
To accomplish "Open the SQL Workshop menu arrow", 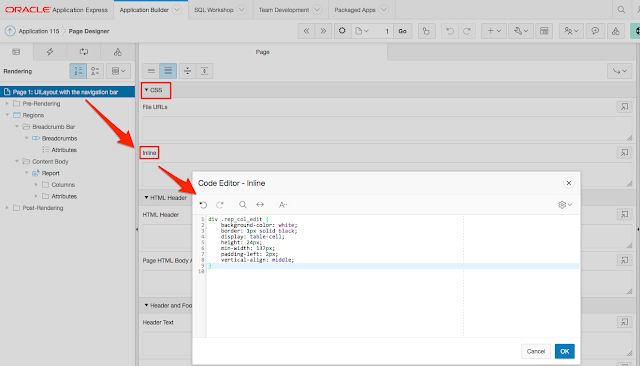I will point(242,10).
